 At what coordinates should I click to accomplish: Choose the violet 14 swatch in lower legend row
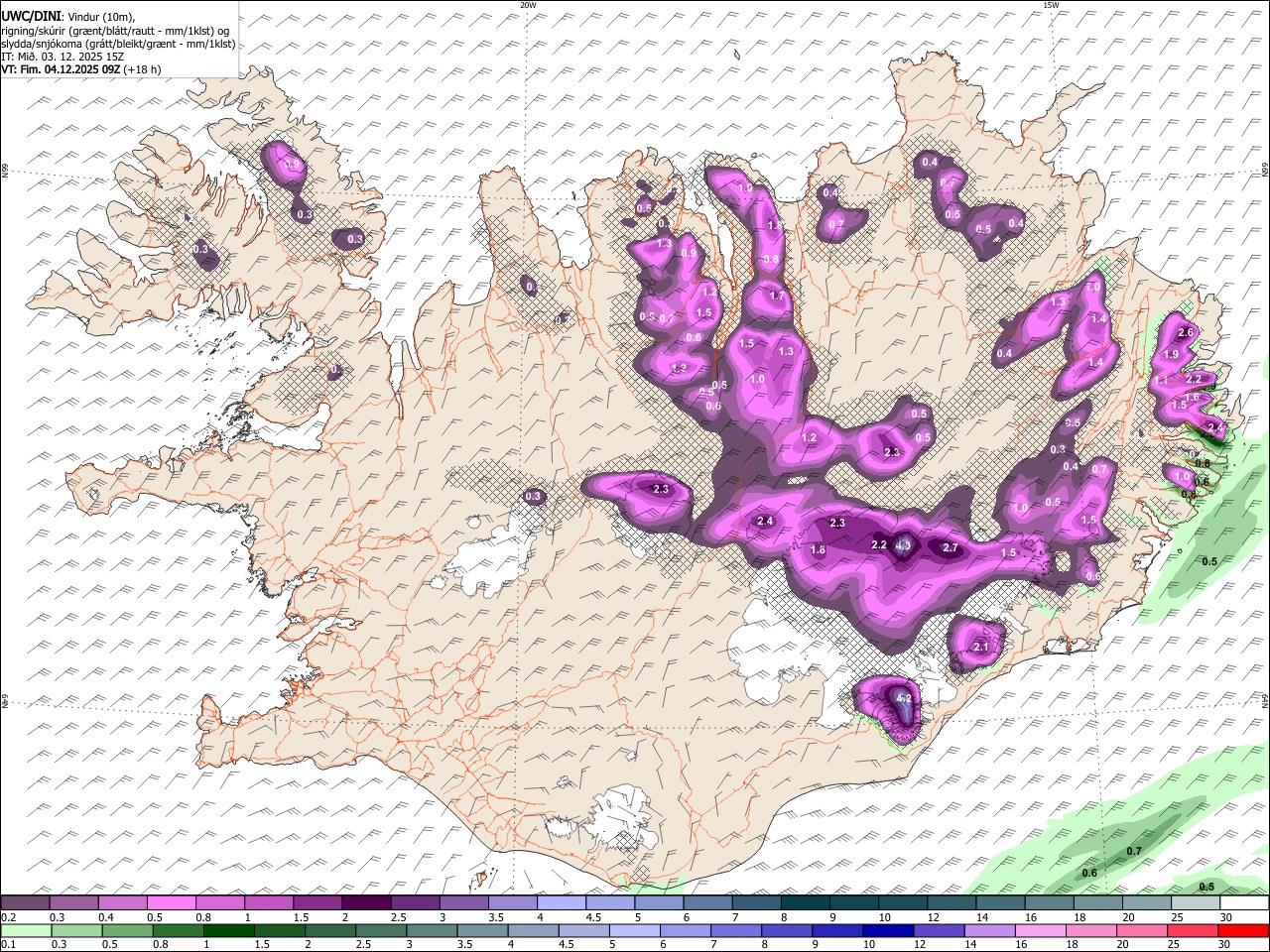989,931
